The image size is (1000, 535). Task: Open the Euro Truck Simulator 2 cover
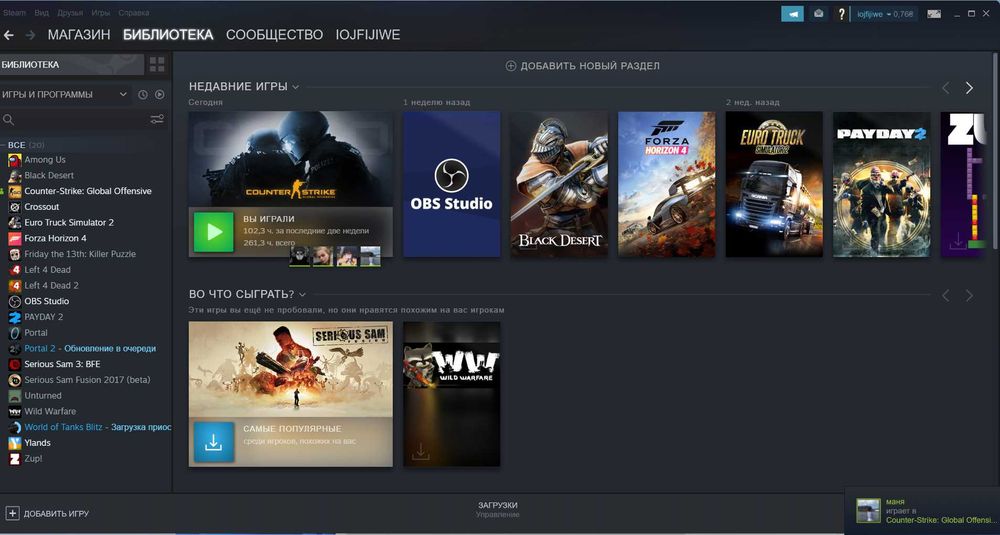click(x=774, y=184)
